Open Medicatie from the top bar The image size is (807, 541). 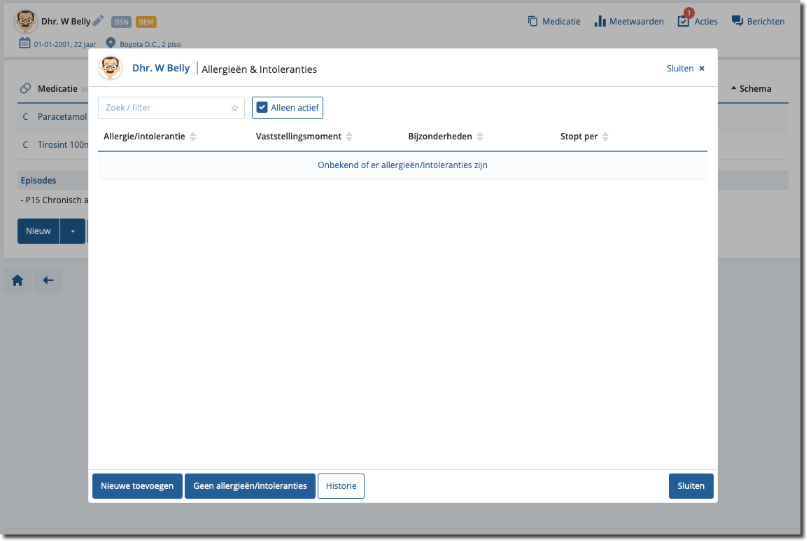click(x=553, y=21)
